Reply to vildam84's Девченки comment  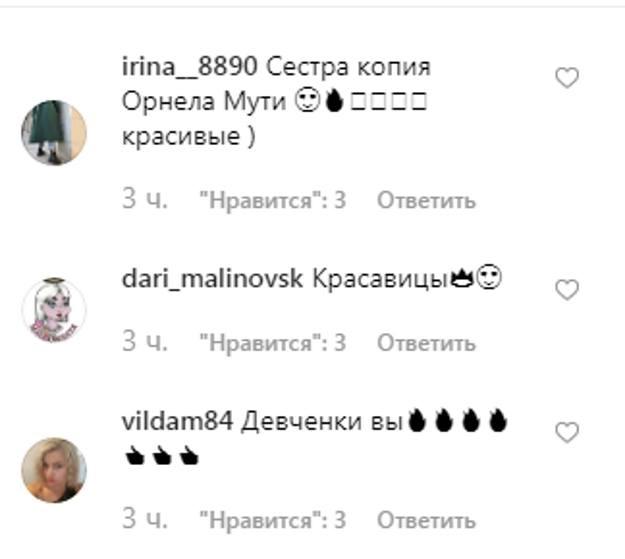pyautogui.click(x=426, y=520)
